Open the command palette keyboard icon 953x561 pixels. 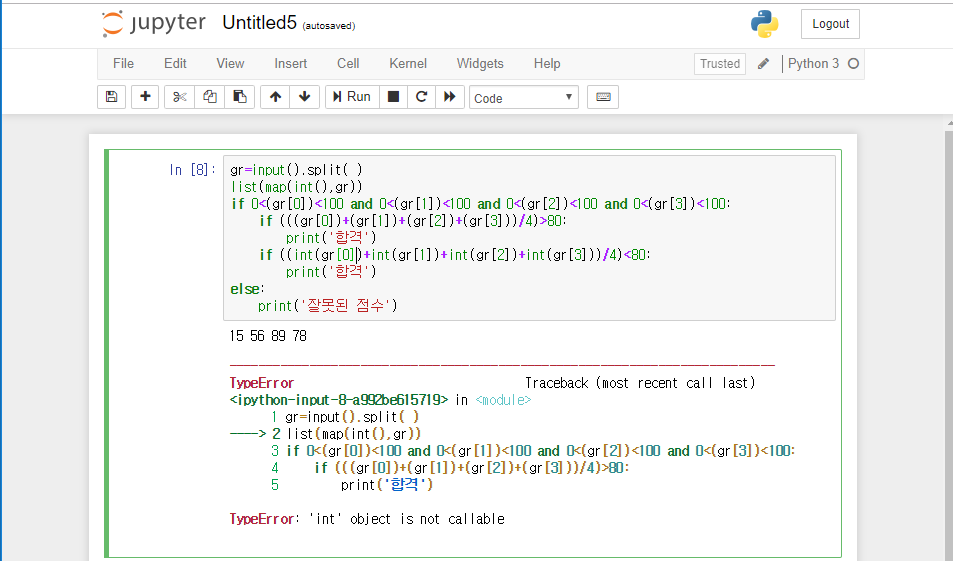tap(603, 97)
